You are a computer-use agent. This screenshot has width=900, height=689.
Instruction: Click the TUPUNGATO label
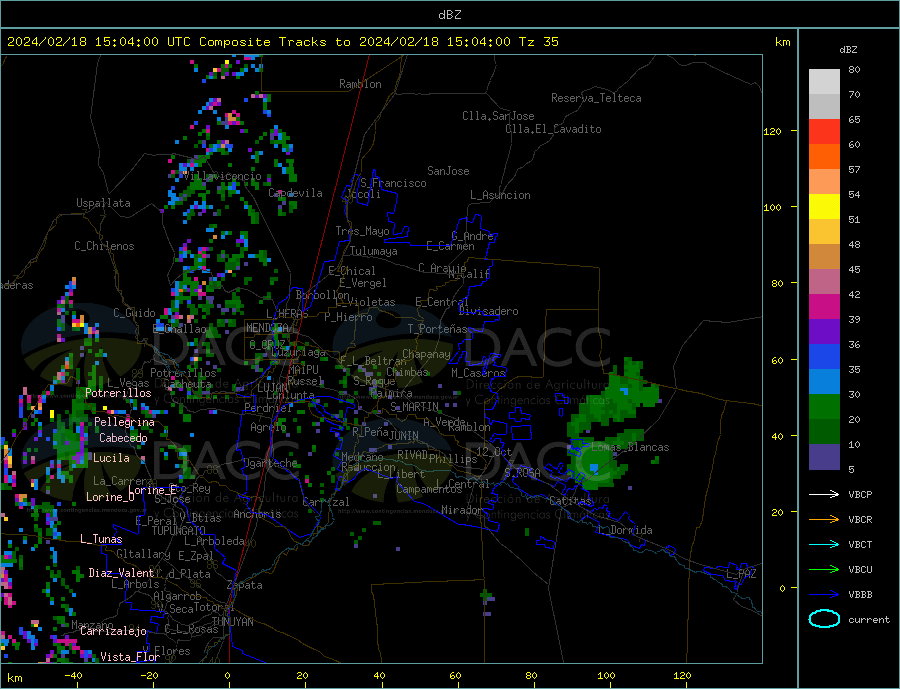pos(179,531)
